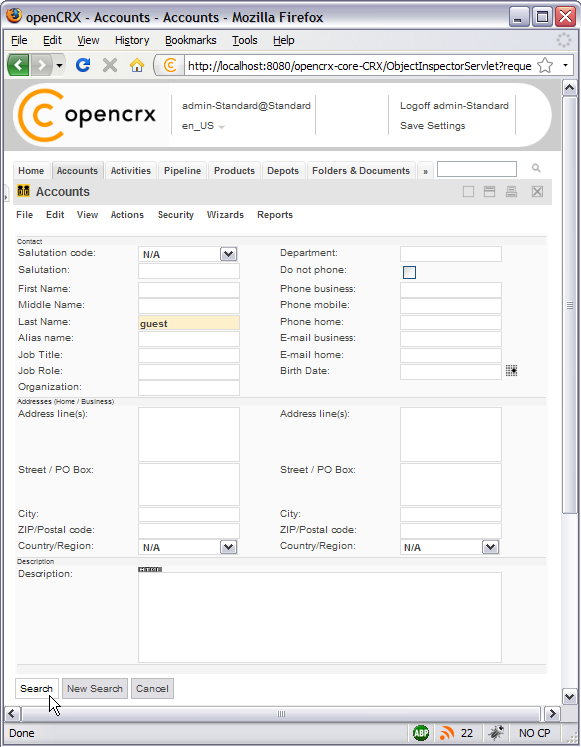Viewport: 581px width, 747px height.
Task: Open the Actions menu
Action: click(x=127, y=215)
